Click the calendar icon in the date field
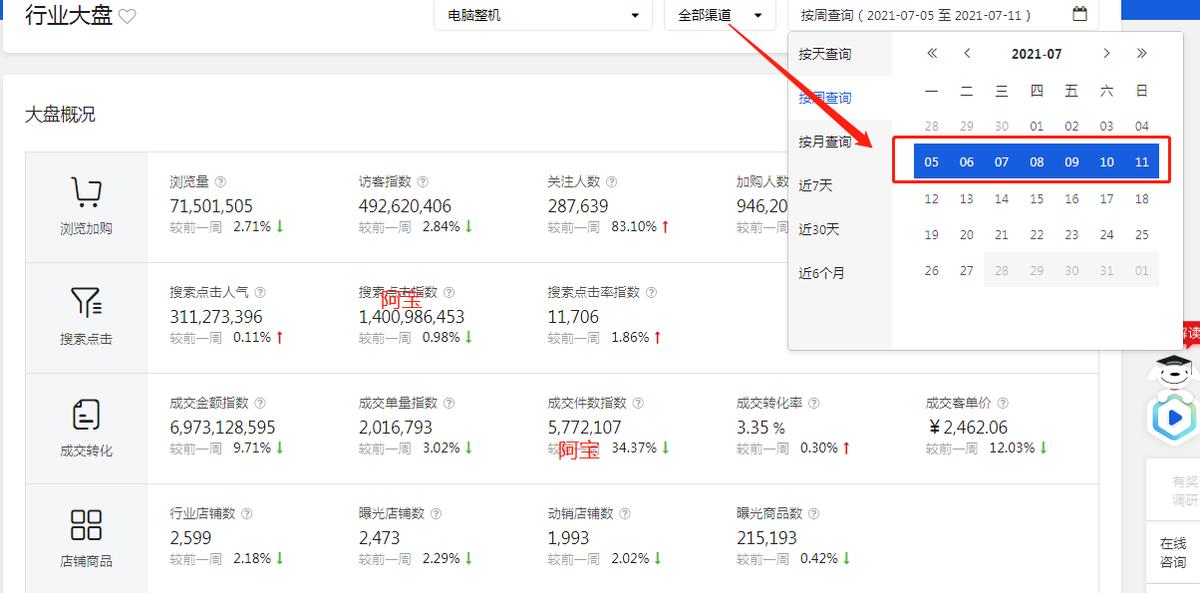1200x593 pixels. (x=1081, y=15)
